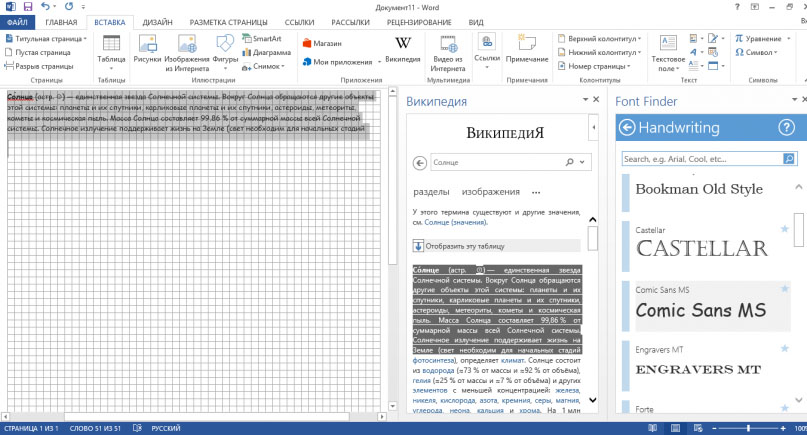Open Мои приложения dropdown arrow
807x435 pixels.
pyautogui.click(x=379, y=62)
